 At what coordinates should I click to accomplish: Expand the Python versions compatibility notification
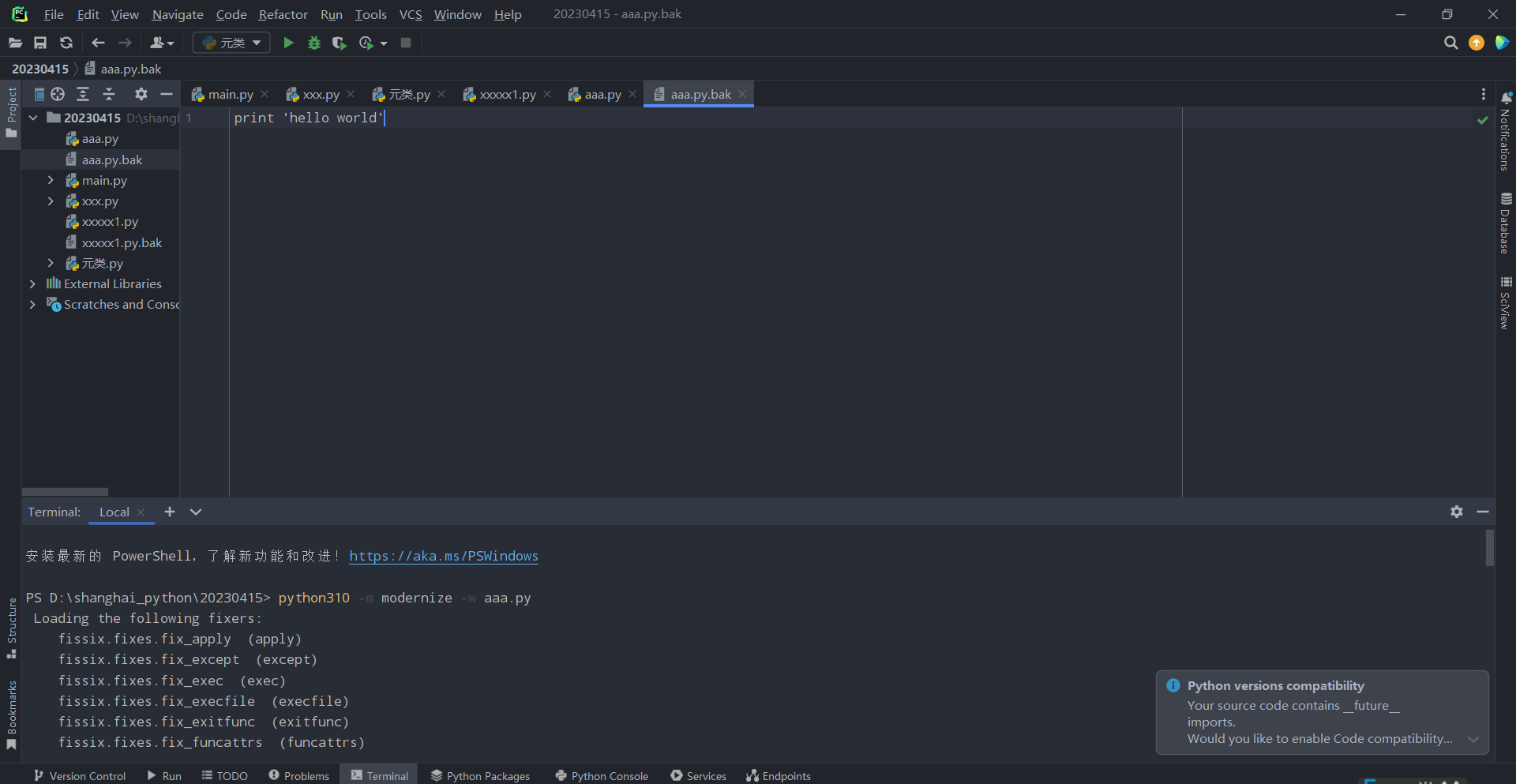click(x=1473, y=739)
